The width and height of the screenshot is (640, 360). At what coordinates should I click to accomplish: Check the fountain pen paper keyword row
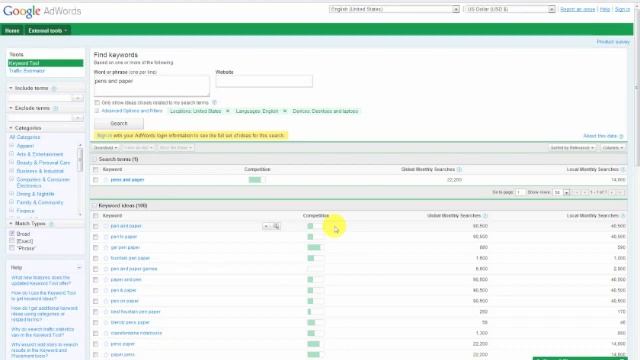point(96,258)
